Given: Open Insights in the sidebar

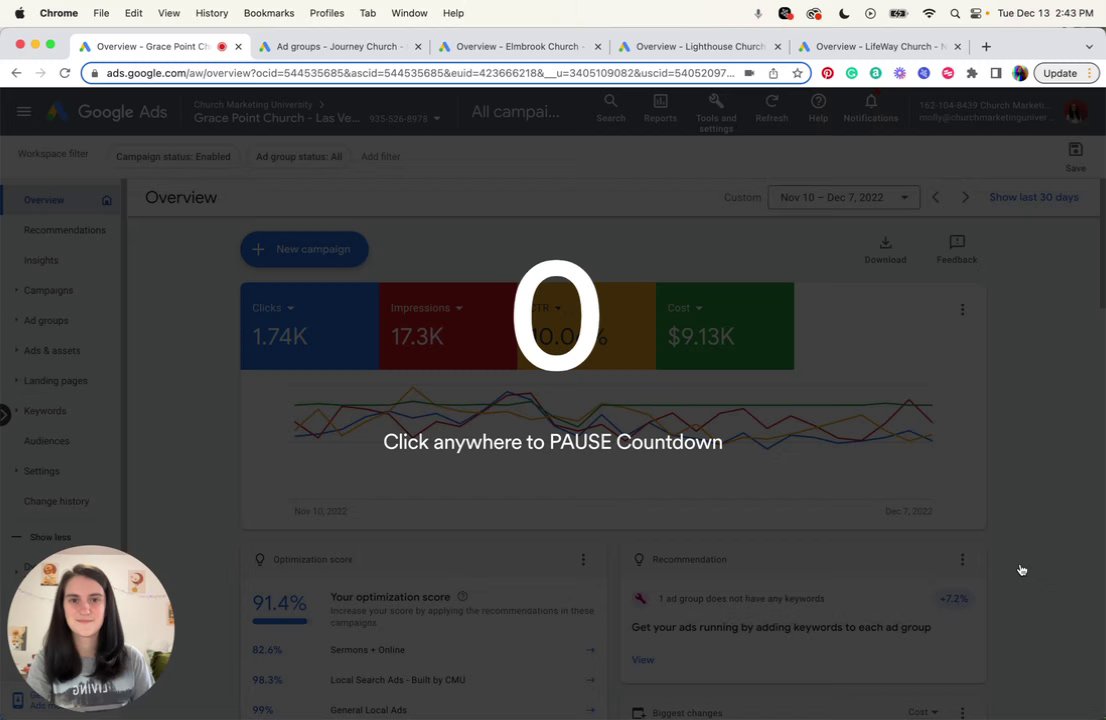Looking at the screenshot, I should [41, 260].
